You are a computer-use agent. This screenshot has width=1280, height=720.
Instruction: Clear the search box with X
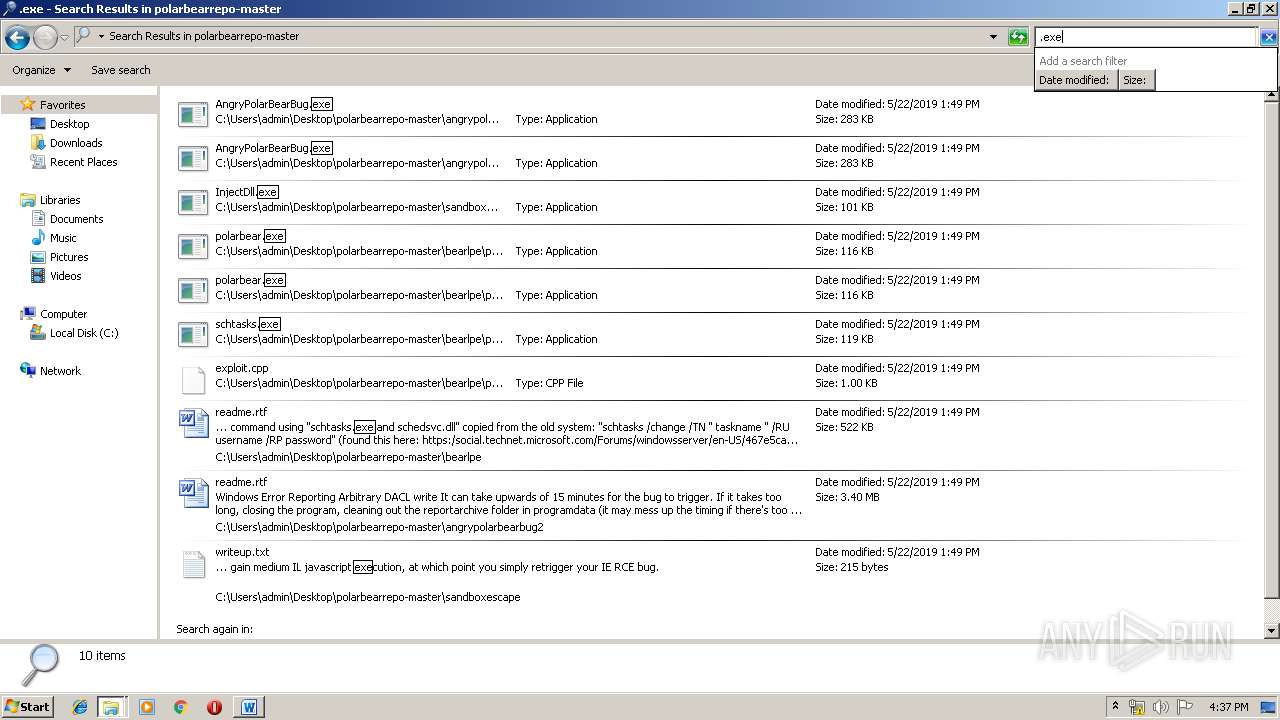[x=1268, y=37]
